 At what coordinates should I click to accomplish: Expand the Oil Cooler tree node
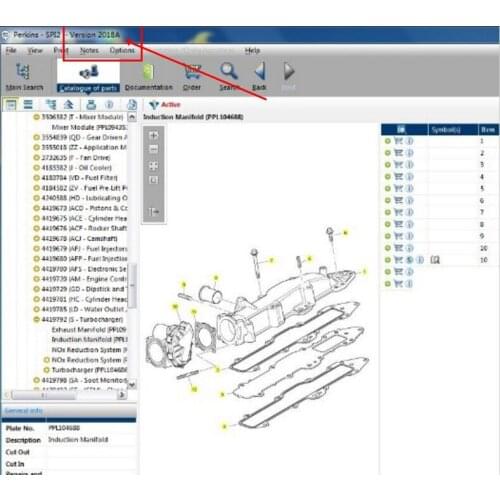pyautogui.click(x=37, y=168)
